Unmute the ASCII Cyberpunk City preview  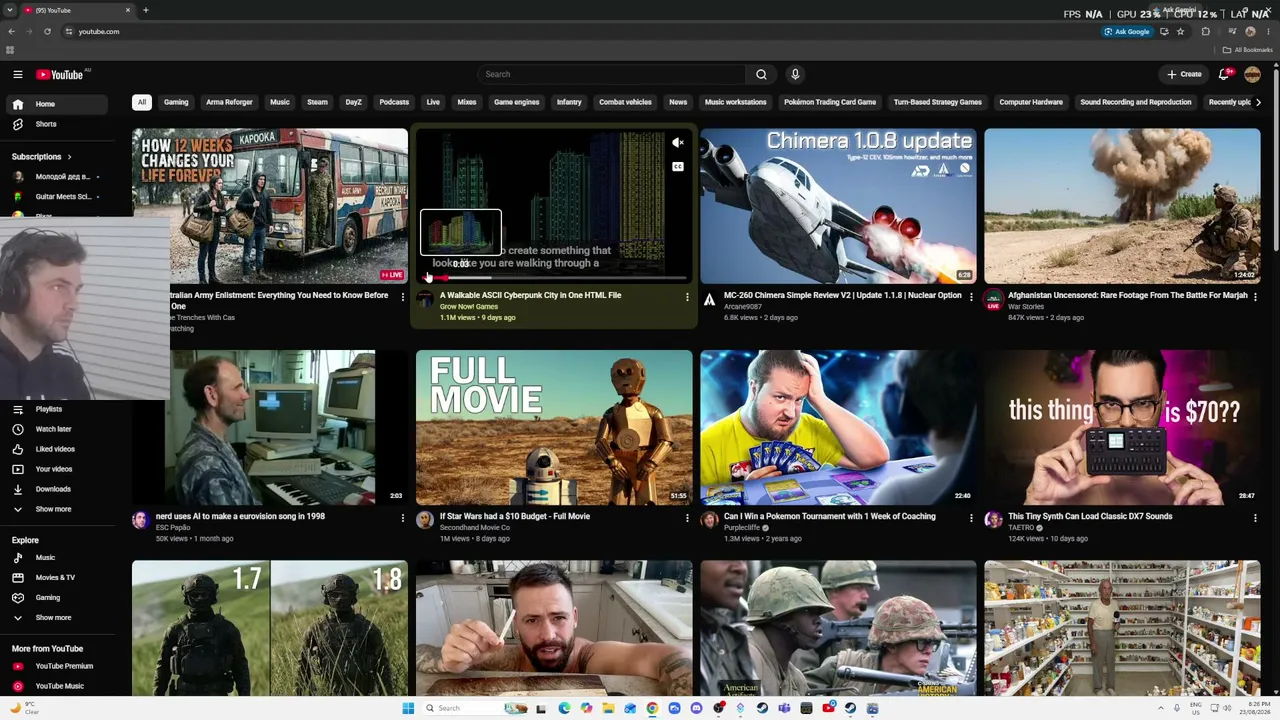[x=678, y=143]
